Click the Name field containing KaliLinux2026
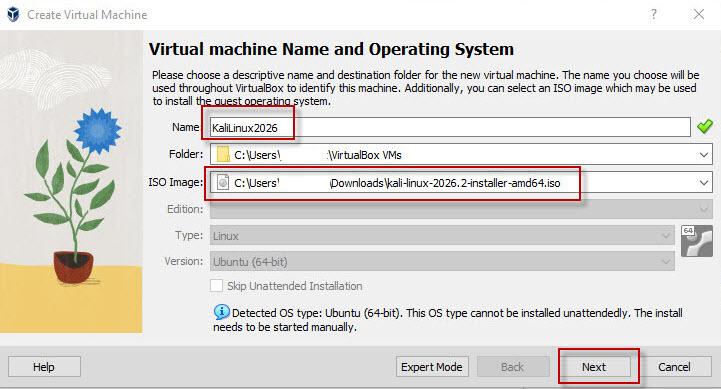This screenshot has width=721, height=389. pyautogui.click(x=450, y=127)
